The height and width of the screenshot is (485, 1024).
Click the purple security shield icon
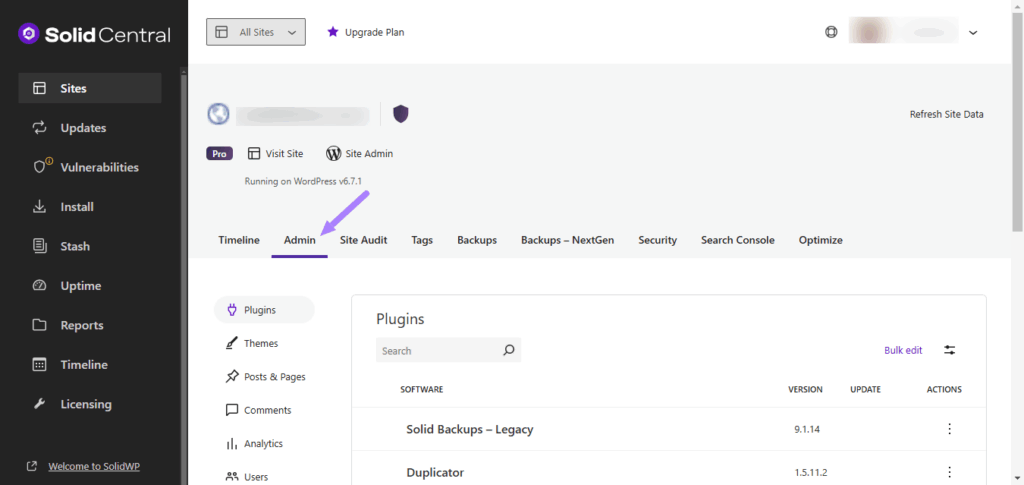tap(400, 114)
